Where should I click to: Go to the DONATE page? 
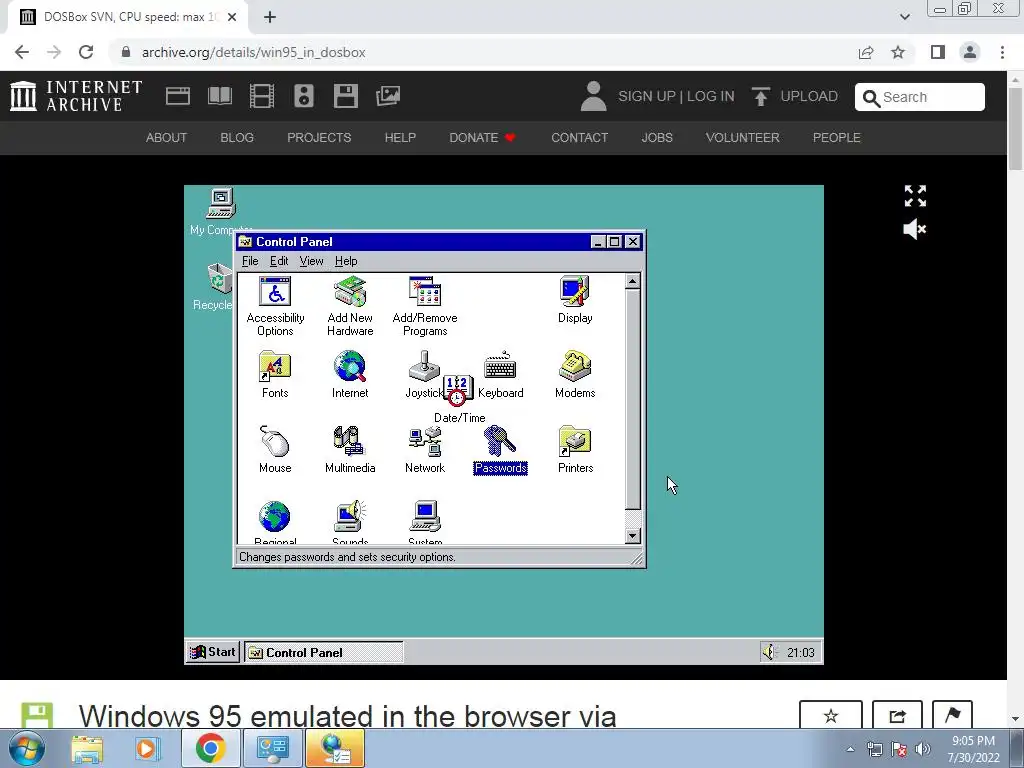(x=482, y=138)
